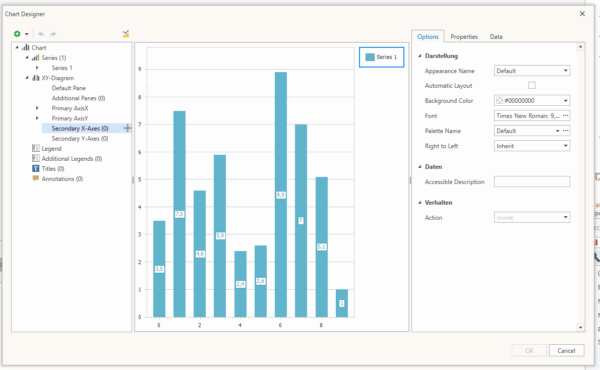Click the Accessible Description input field

(x=532, y=182)
